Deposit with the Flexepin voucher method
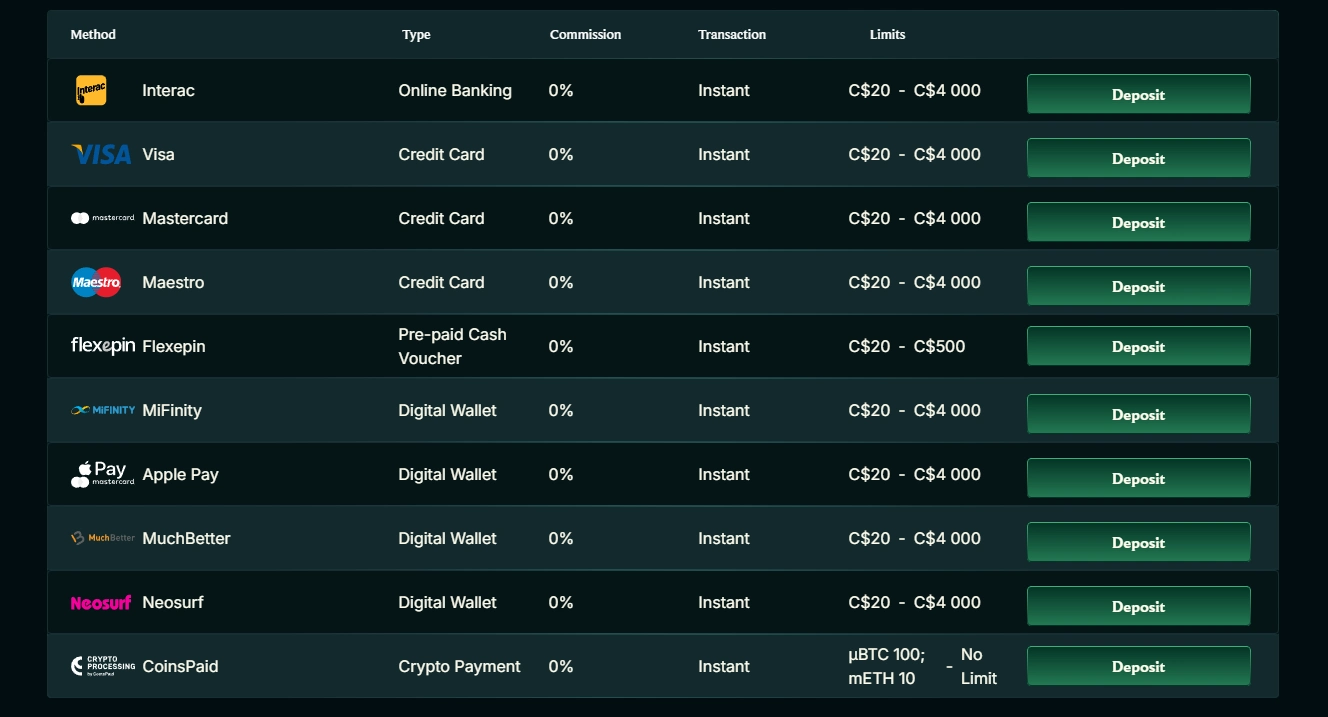This screenshot has width=1328, height=717. (x=1138, y=345)
